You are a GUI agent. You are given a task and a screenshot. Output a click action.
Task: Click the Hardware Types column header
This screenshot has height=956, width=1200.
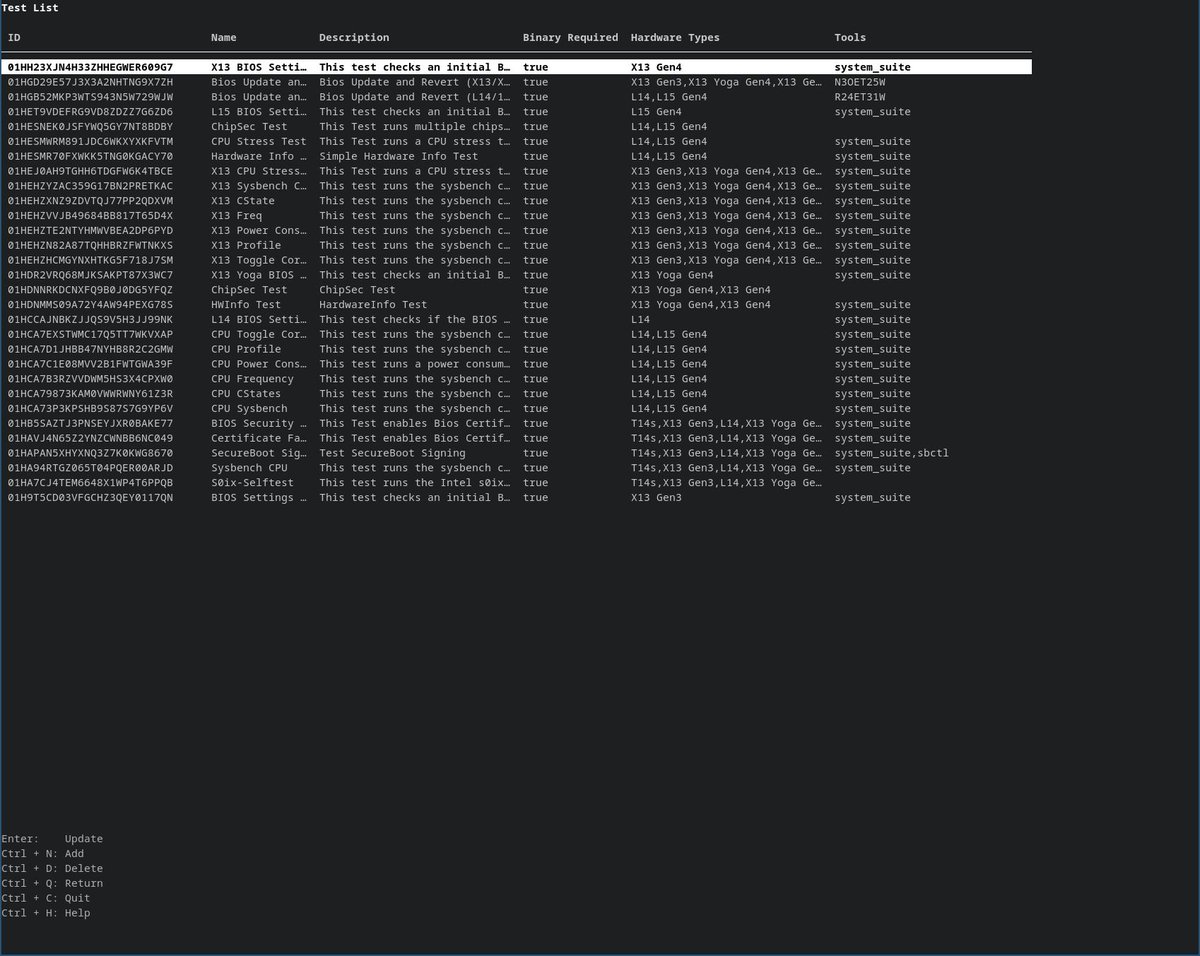675,38
